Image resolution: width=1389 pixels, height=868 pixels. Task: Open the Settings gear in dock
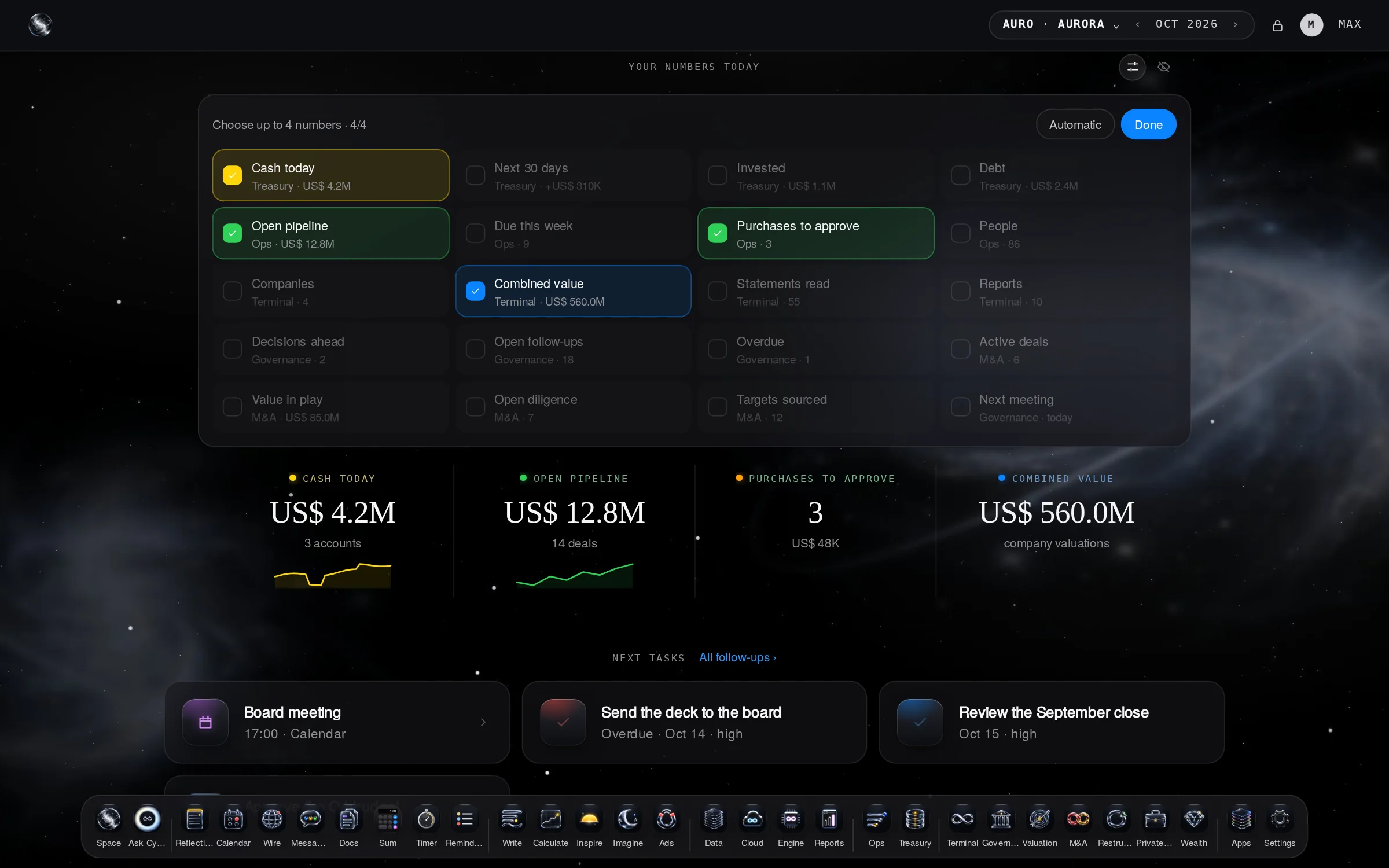[1279, 826]
